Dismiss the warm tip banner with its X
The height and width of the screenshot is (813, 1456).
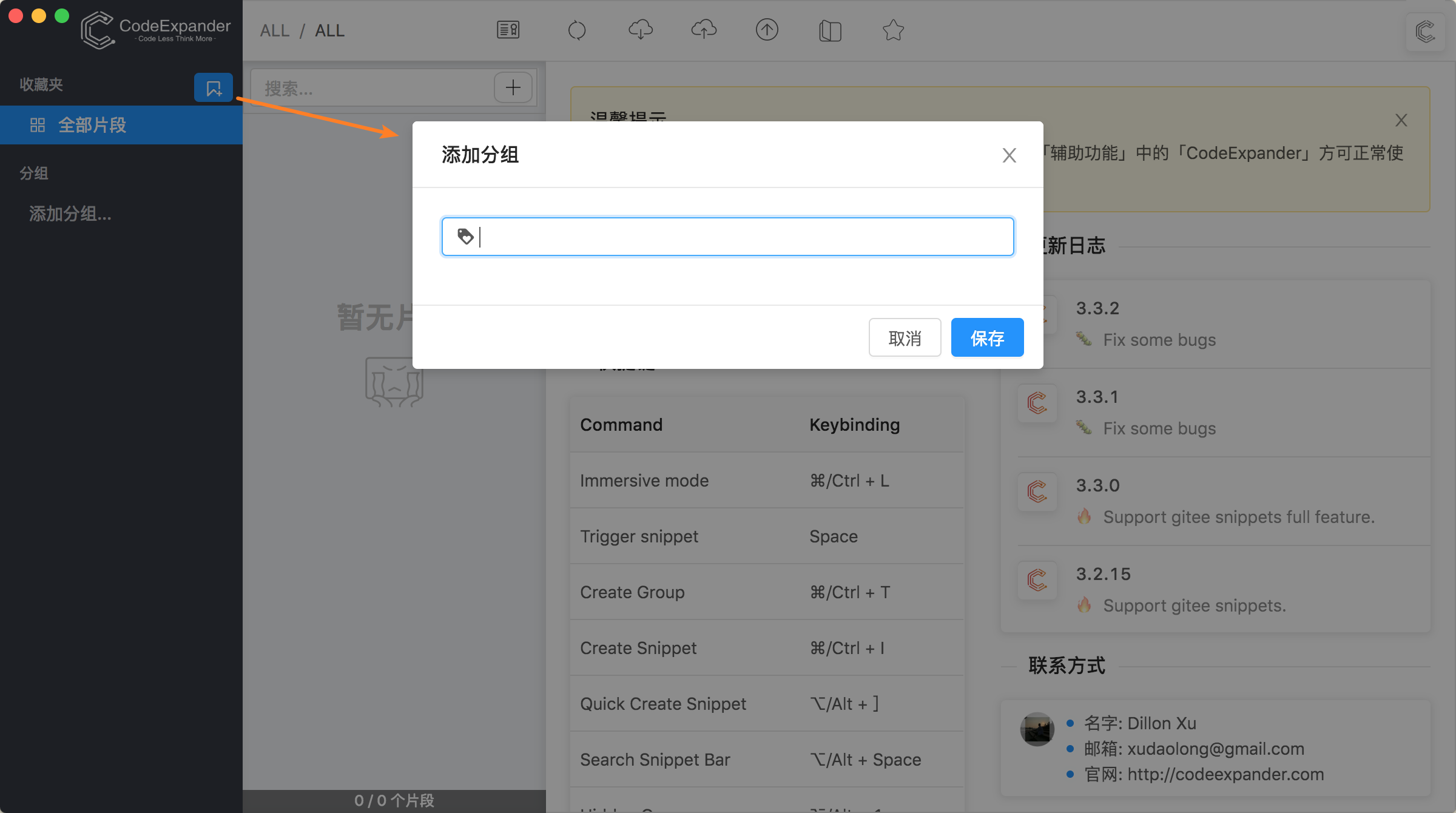(1401, 120)
